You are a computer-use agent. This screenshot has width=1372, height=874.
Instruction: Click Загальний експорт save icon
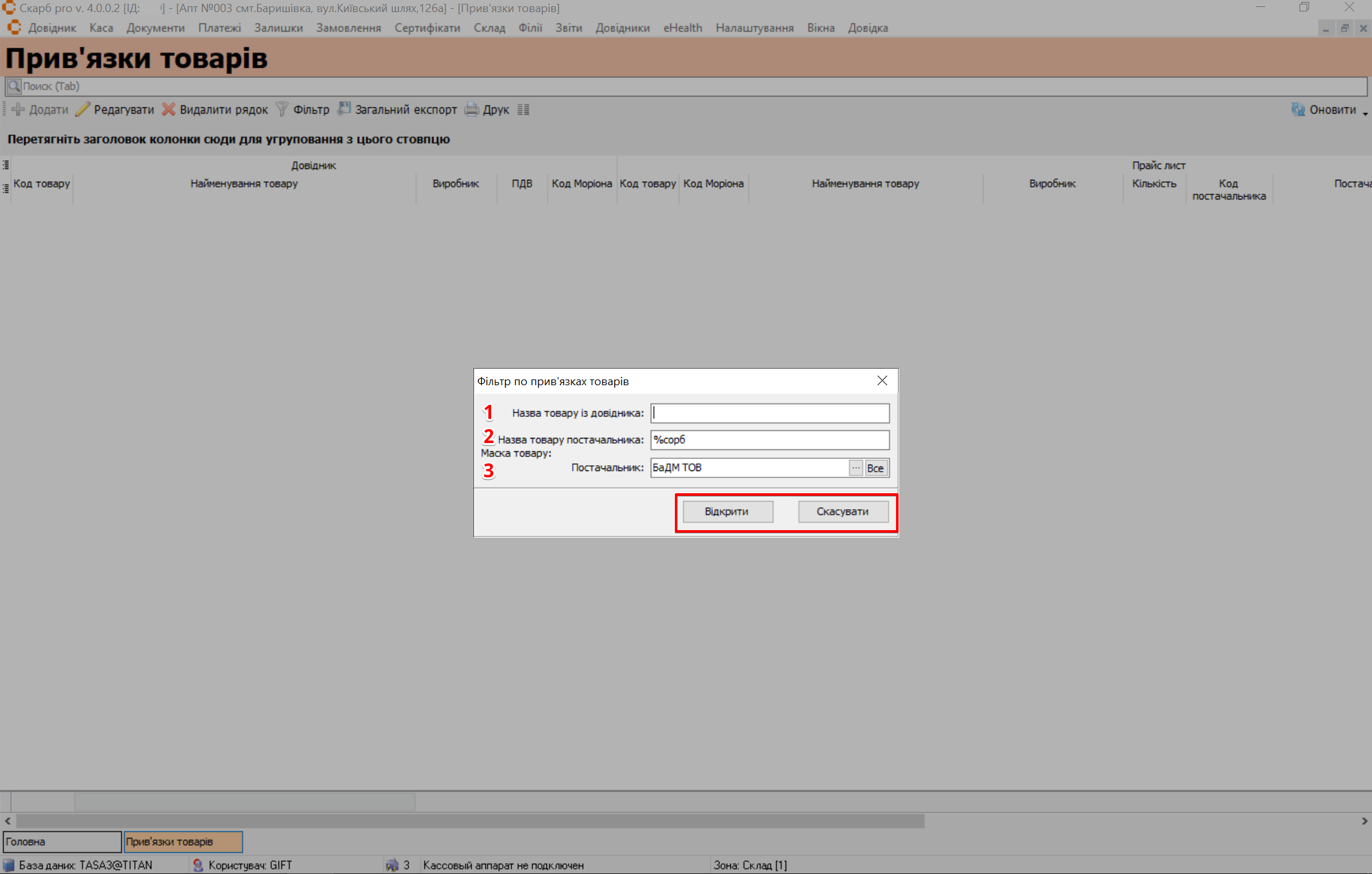click(x=344, y=109)
